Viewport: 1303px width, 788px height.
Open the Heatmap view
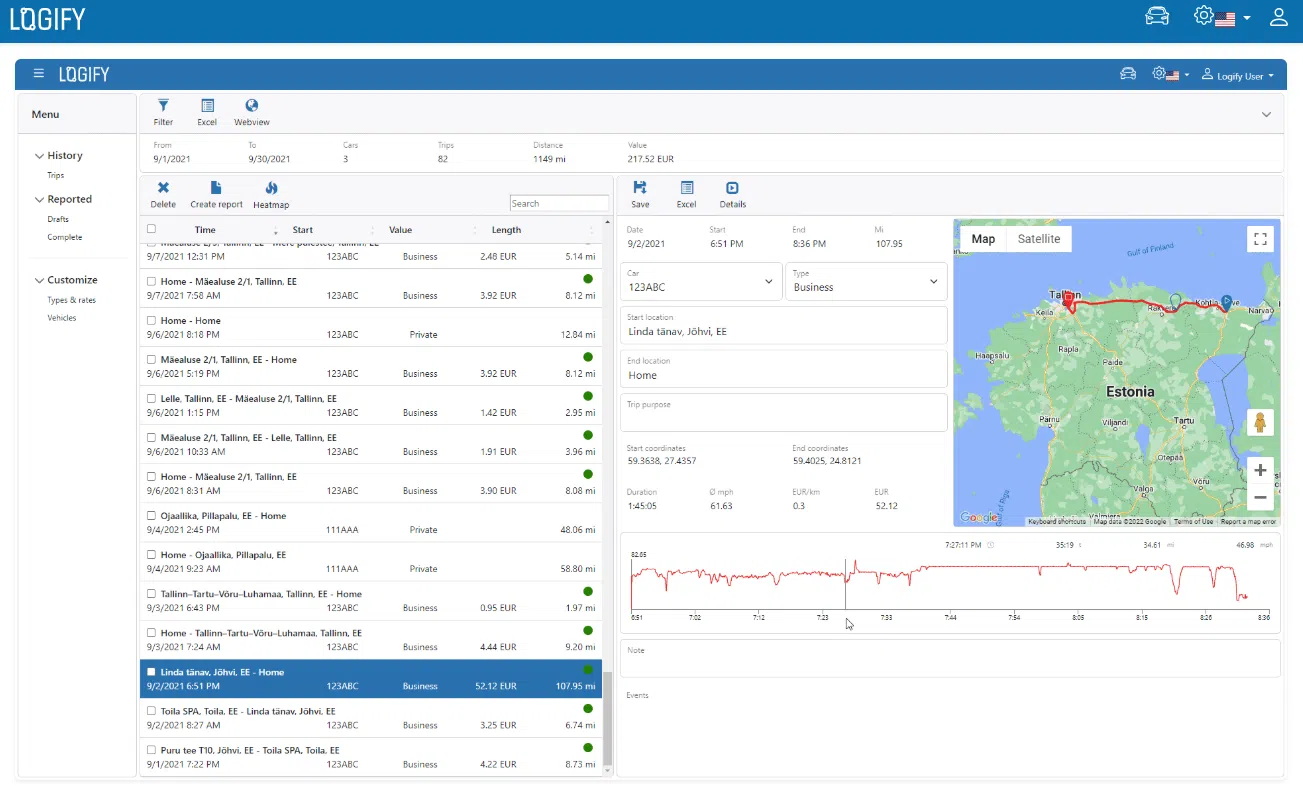pos(271,192)
